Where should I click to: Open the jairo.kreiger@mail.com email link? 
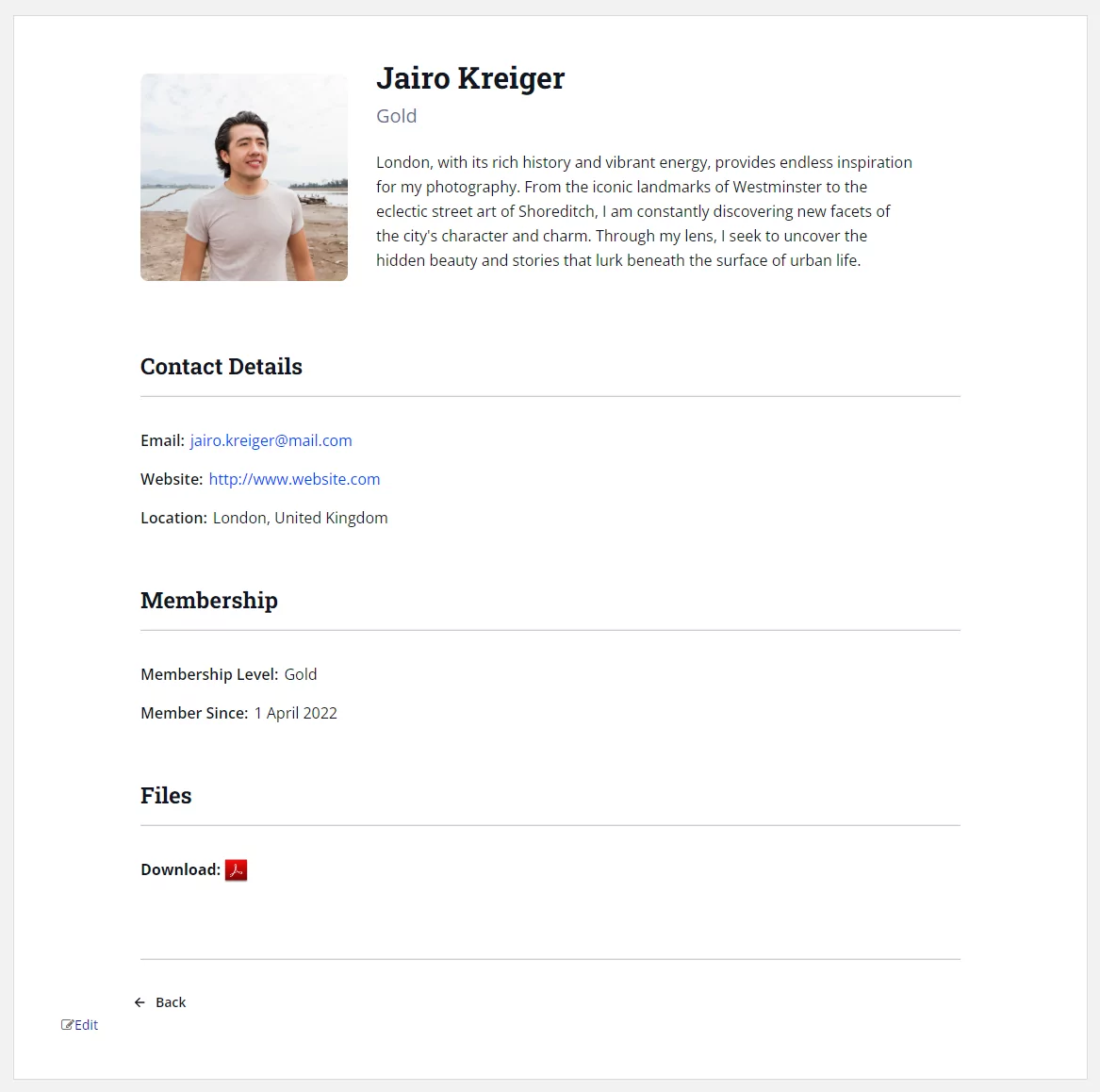[271, 440]
